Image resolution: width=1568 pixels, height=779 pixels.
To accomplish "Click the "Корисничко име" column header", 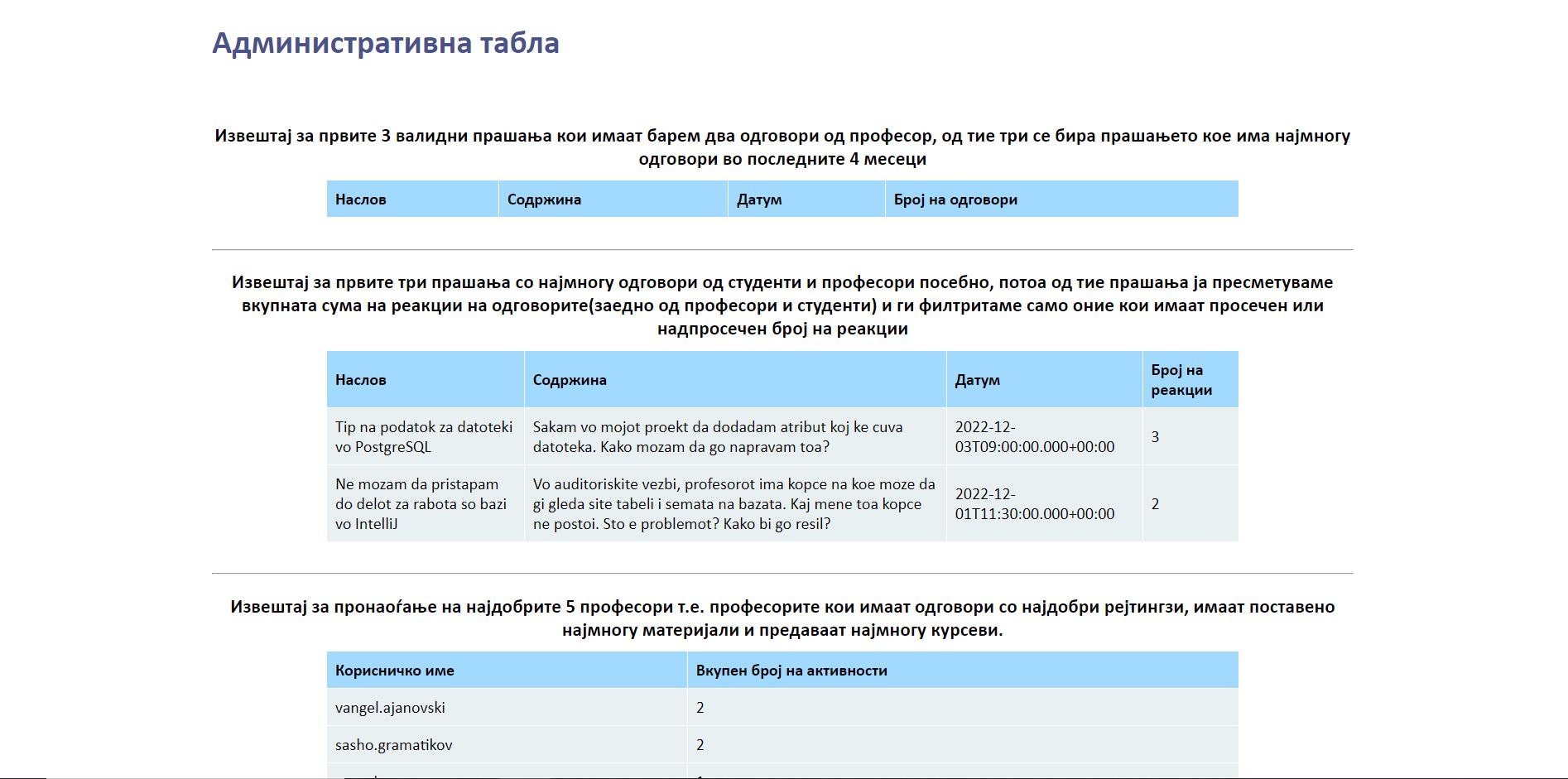I will (x=395, y=671).
